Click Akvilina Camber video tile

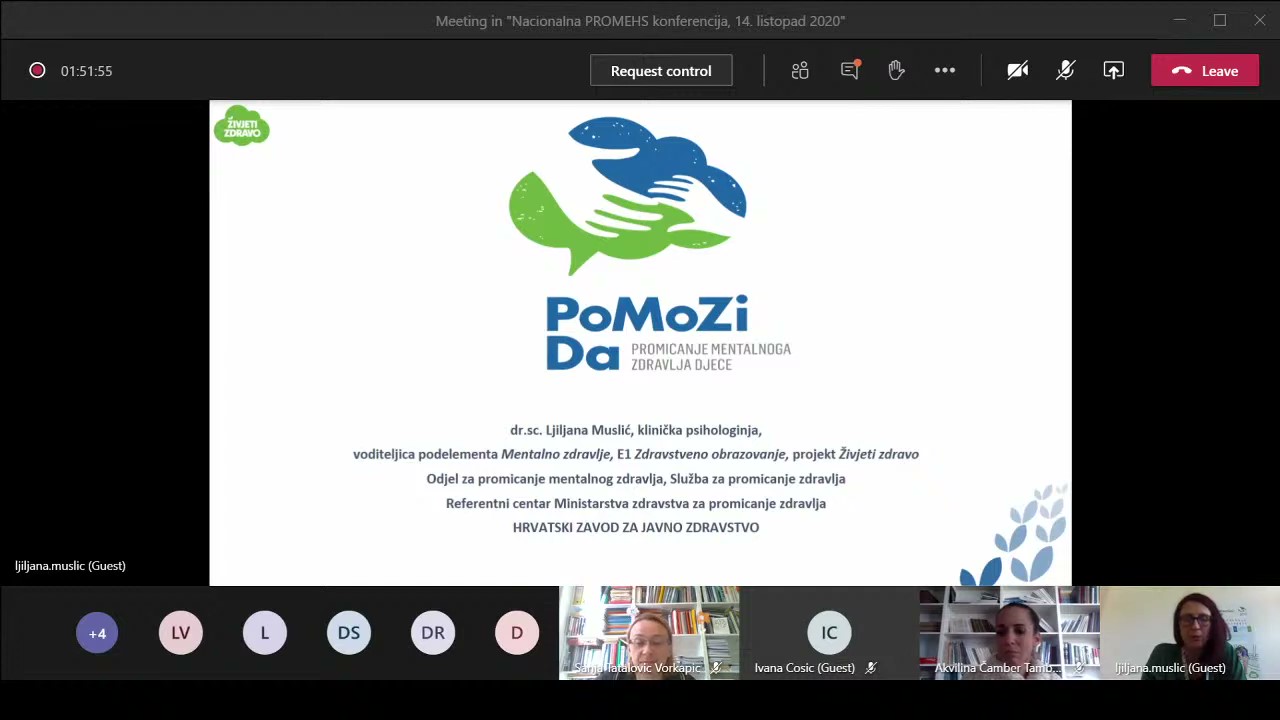pos(1009,633)
